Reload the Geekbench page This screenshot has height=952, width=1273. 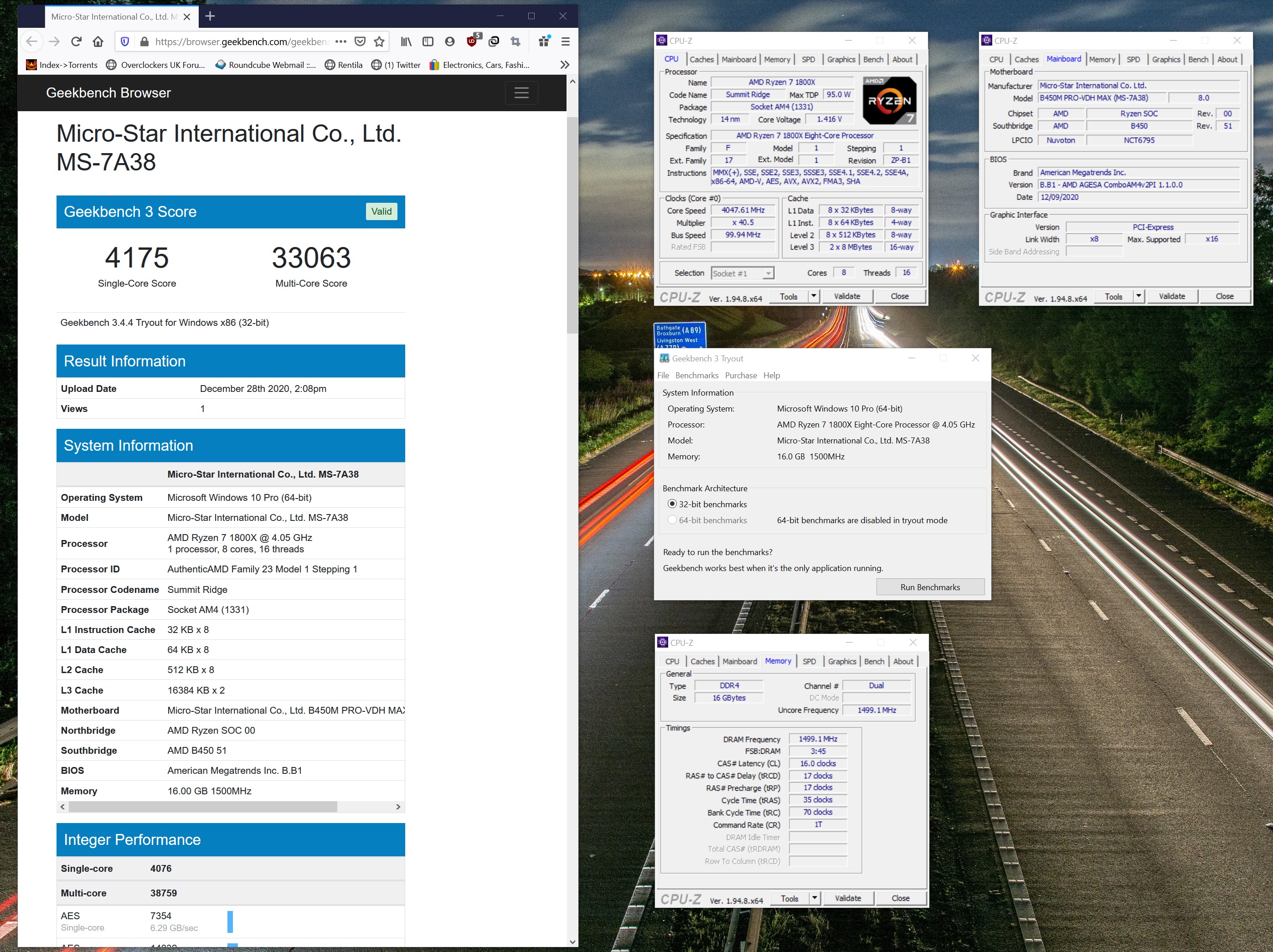[x=76, y=41]
